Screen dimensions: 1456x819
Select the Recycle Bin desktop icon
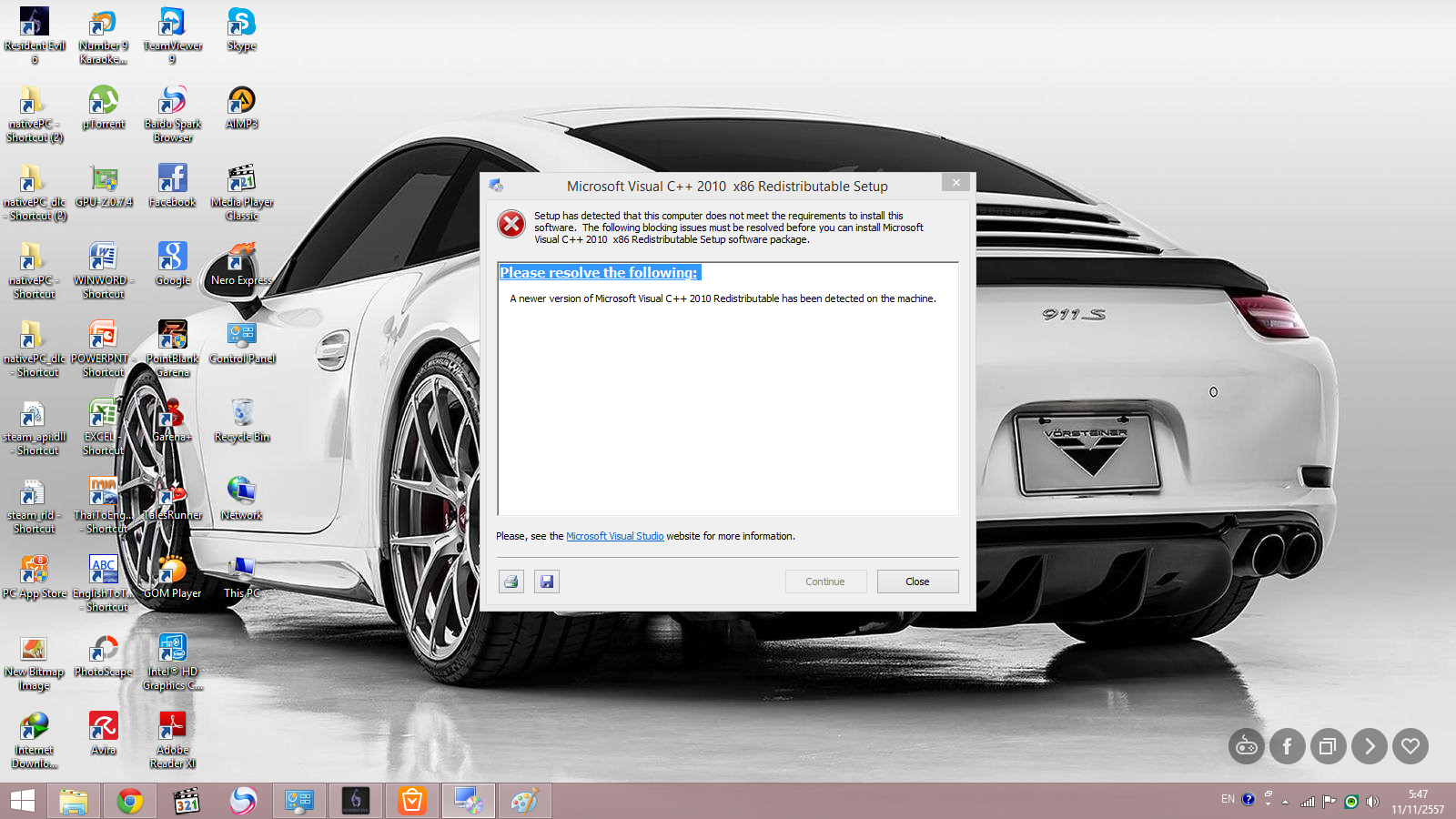[242, 420]
